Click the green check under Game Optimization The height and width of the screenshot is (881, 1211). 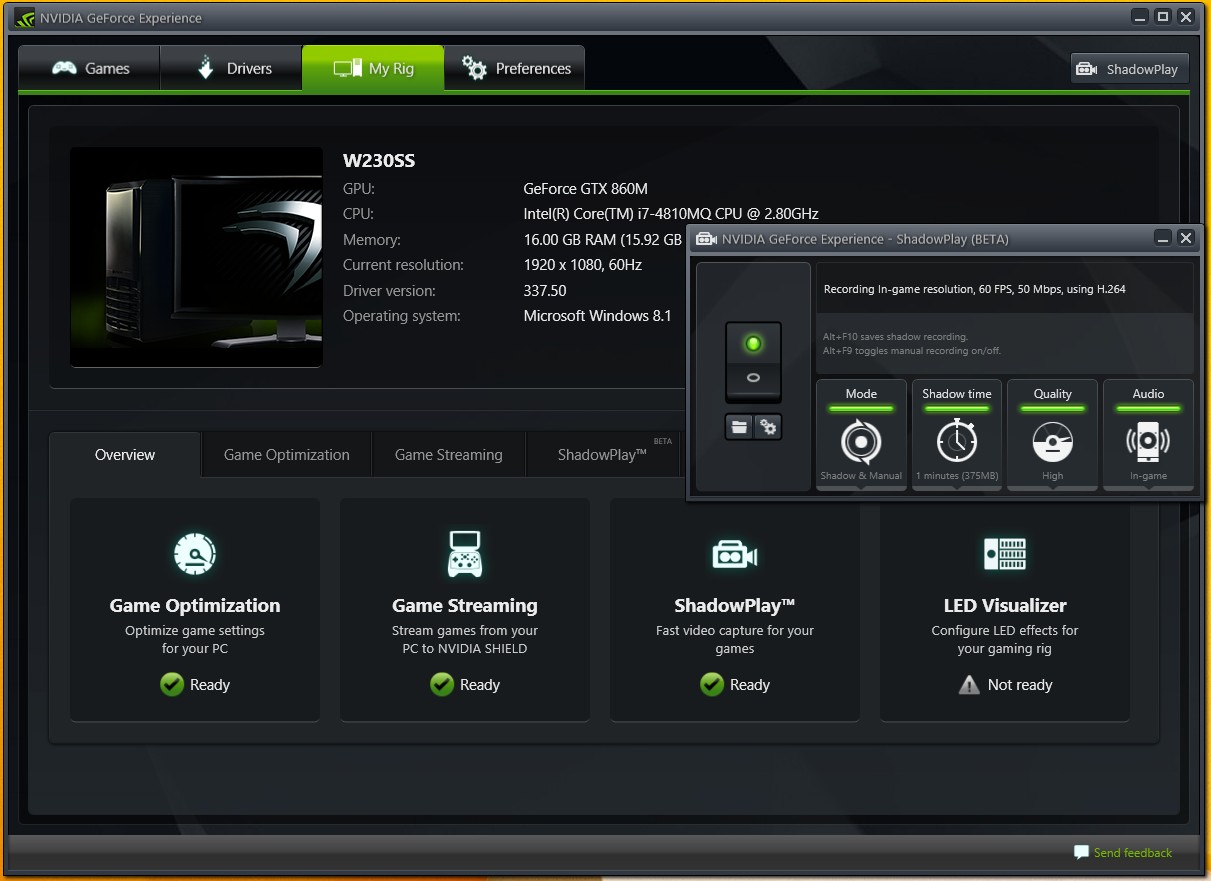click(x=172, y=684)
